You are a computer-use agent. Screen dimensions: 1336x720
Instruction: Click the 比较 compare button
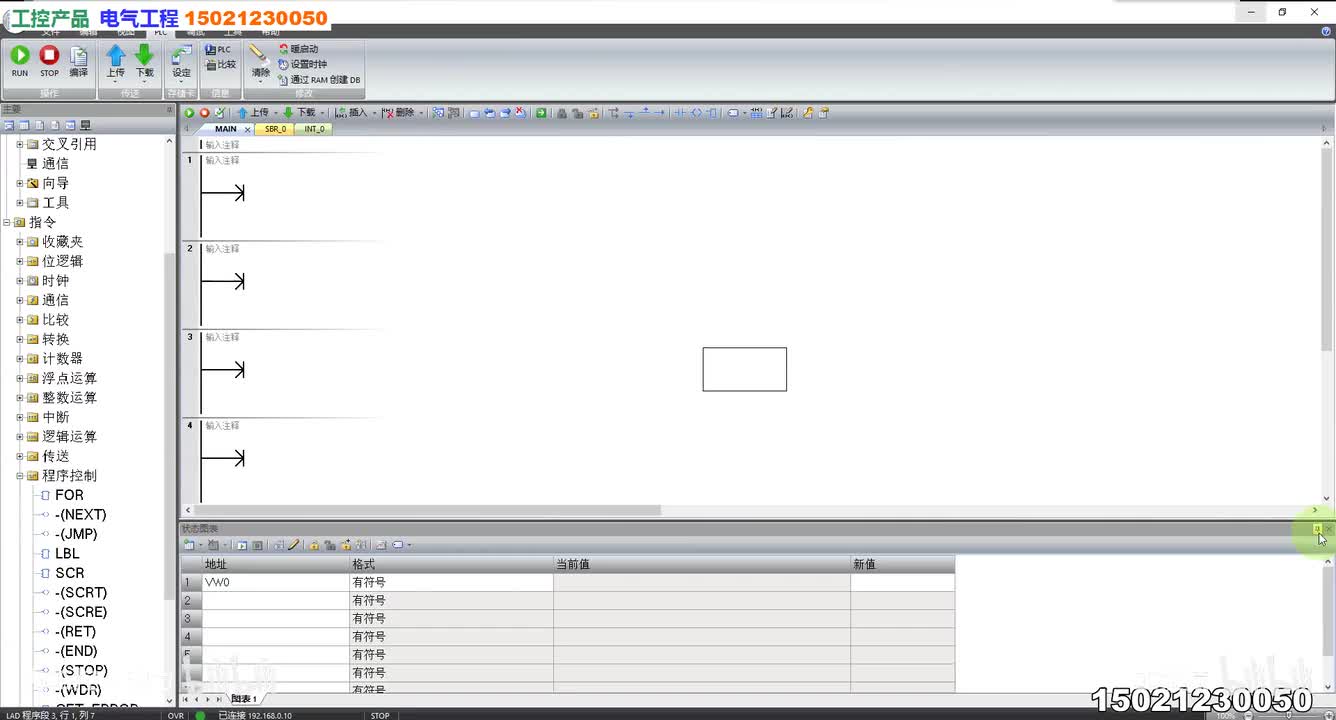(220, 65)
